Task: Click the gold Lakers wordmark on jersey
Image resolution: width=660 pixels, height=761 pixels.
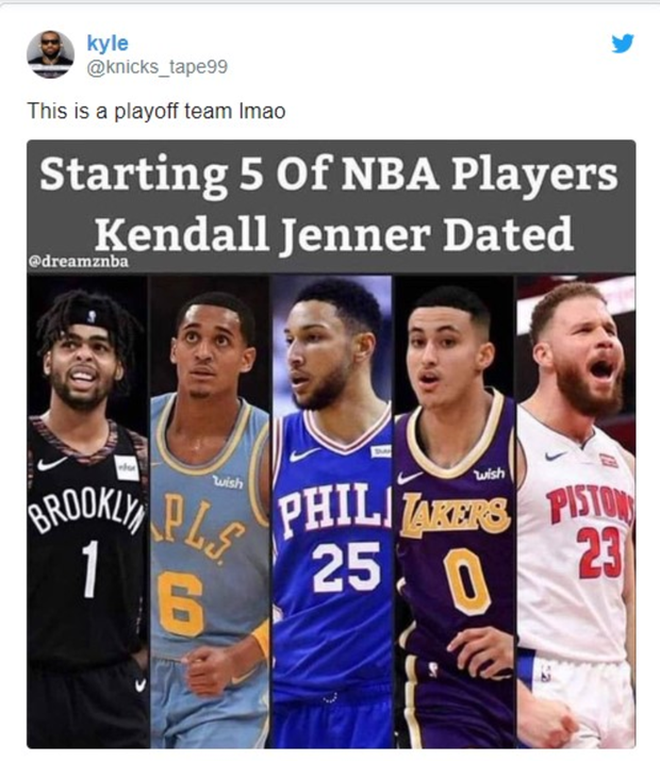Action: coord(455,514)
